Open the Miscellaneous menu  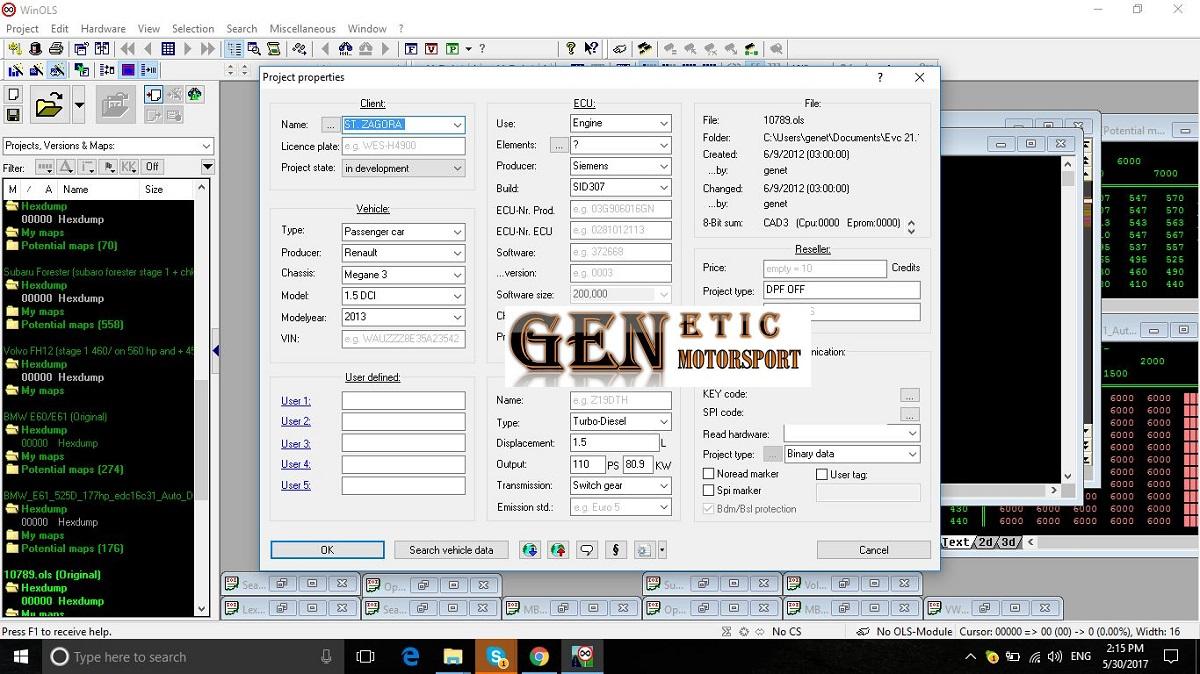[x=301, y=29]
